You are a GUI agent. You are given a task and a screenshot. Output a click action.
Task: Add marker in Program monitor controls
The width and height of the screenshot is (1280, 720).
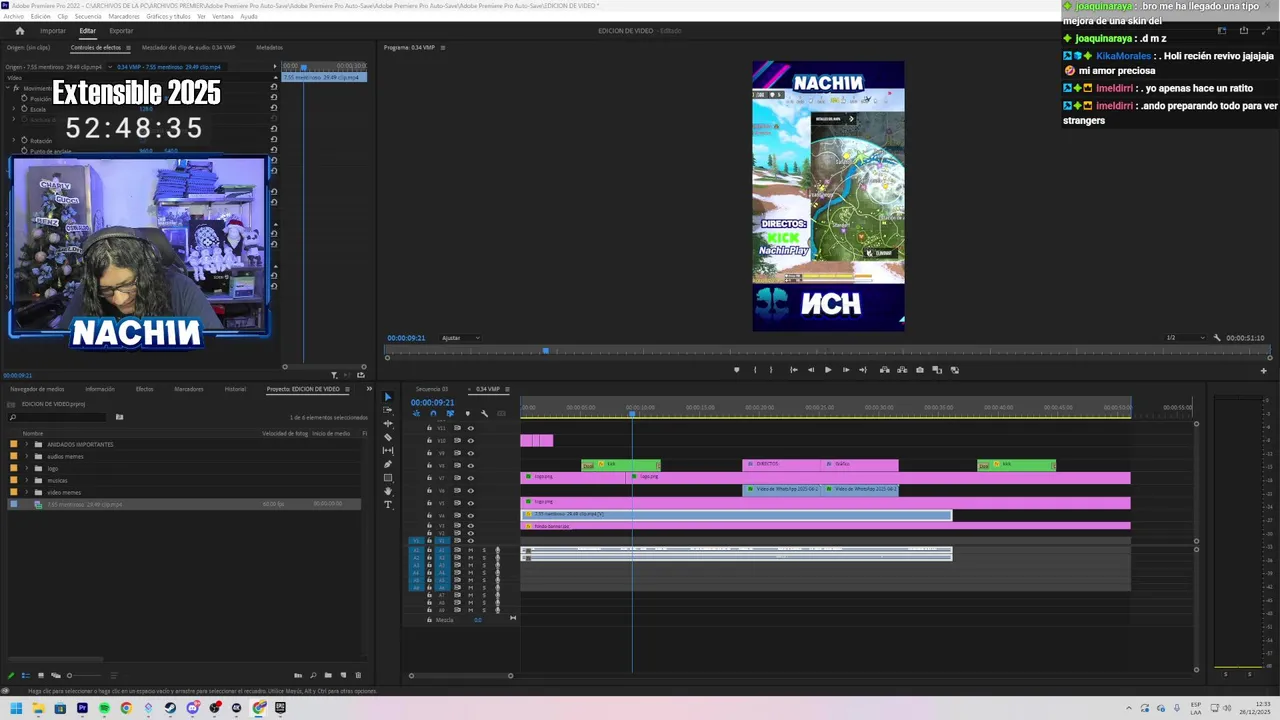pos(737,370)
